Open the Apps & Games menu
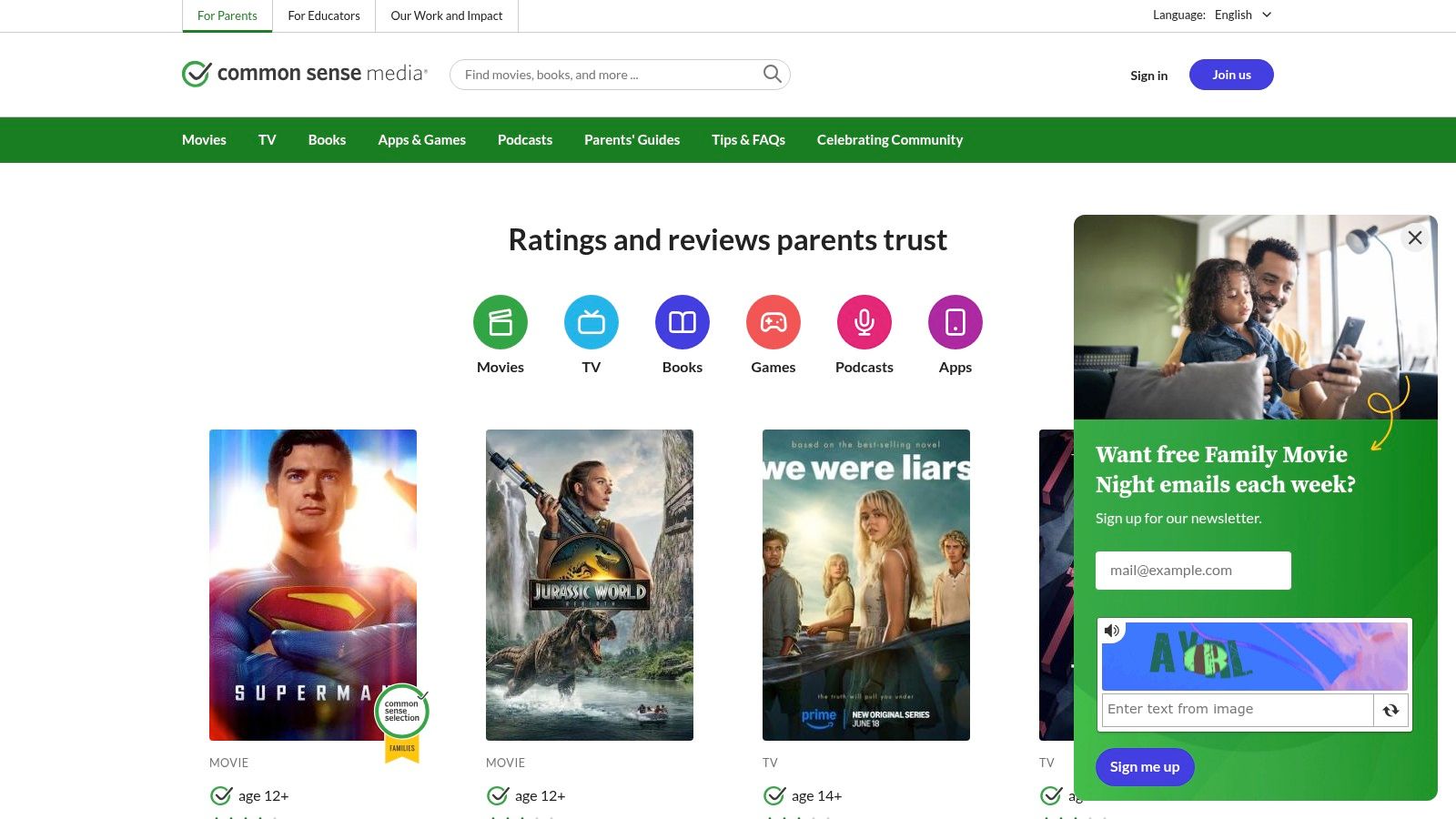This screenshot has width=1456, height=819. coord(421,140)
